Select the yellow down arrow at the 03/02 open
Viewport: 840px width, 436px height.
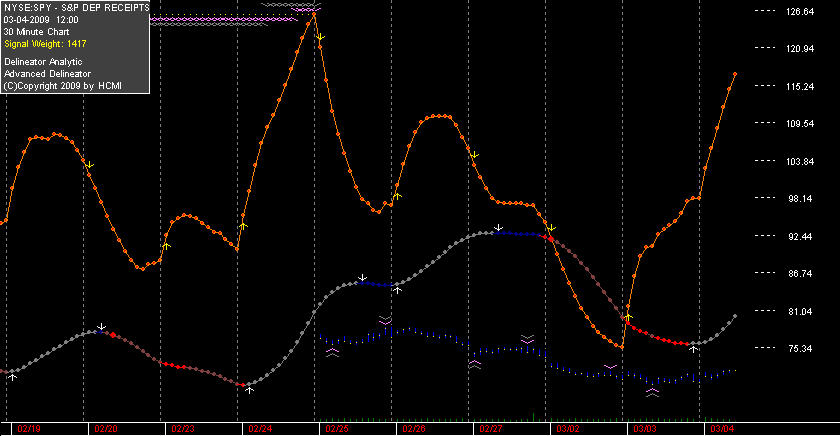coord(551,228)
